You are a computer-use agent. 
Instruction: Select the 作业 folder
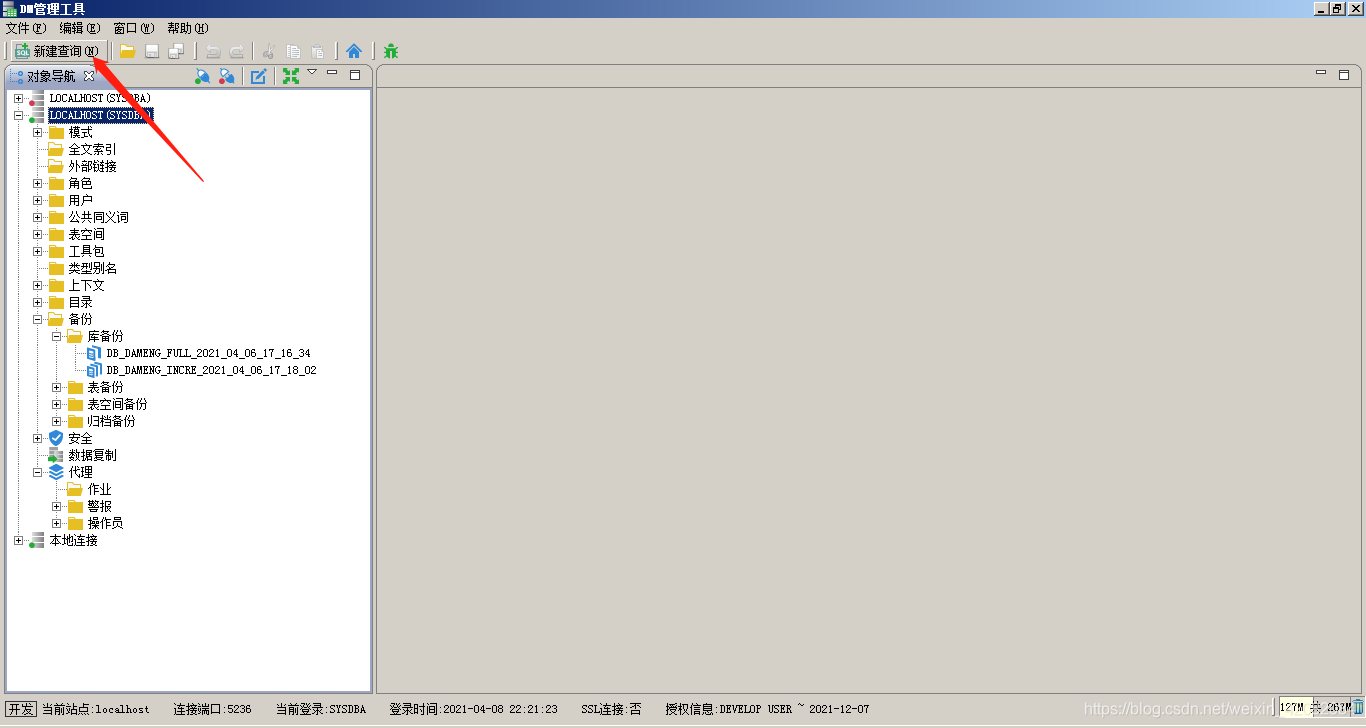[x=99, y=489]
